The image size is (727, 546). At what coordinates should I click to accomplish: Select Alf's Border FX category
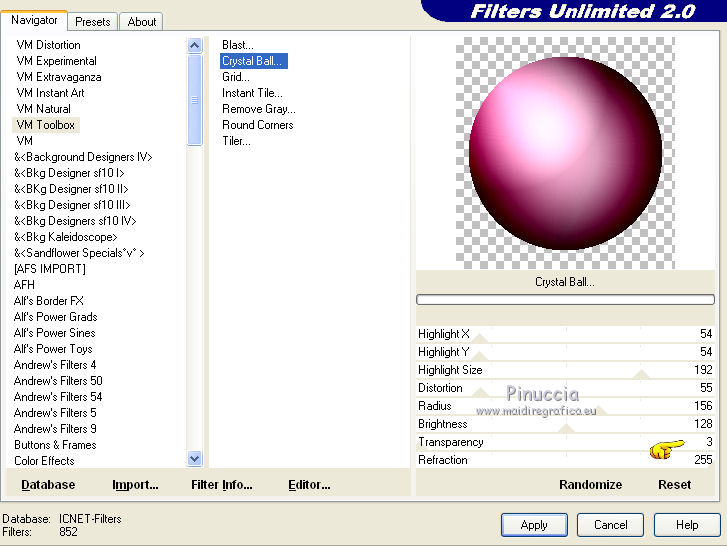coord(49,301)
